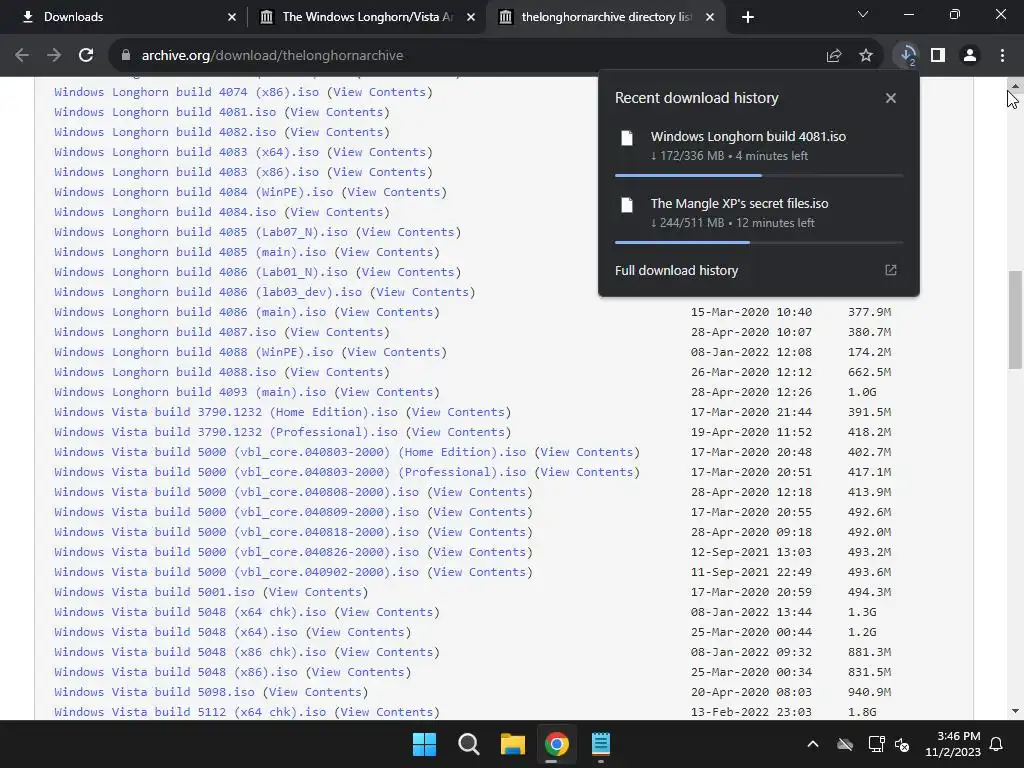
Task: Click The Mangle XP's secret files download progress bar
Action: (759, 242)
